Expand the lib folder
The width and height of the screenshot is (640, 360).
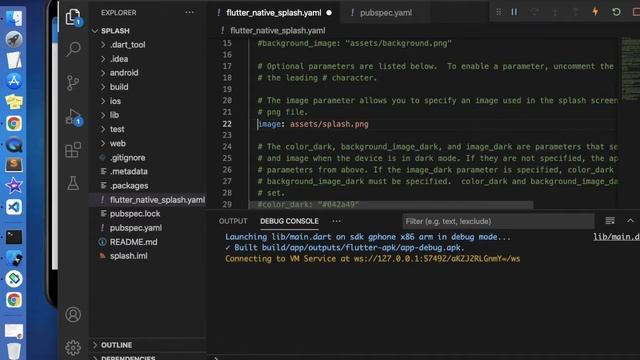[114, 115]
